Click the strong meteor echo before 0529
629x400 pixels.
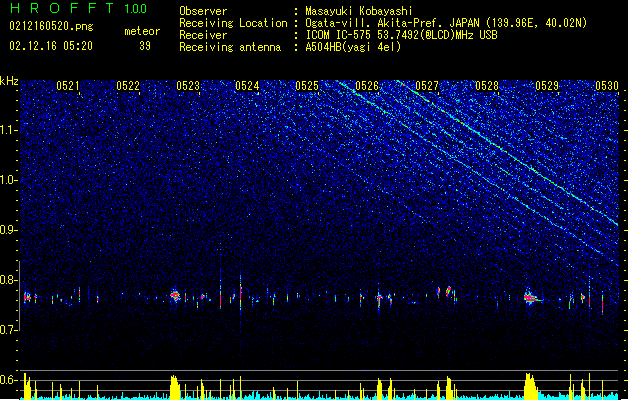pyautogui.click(x=530, y=298)
